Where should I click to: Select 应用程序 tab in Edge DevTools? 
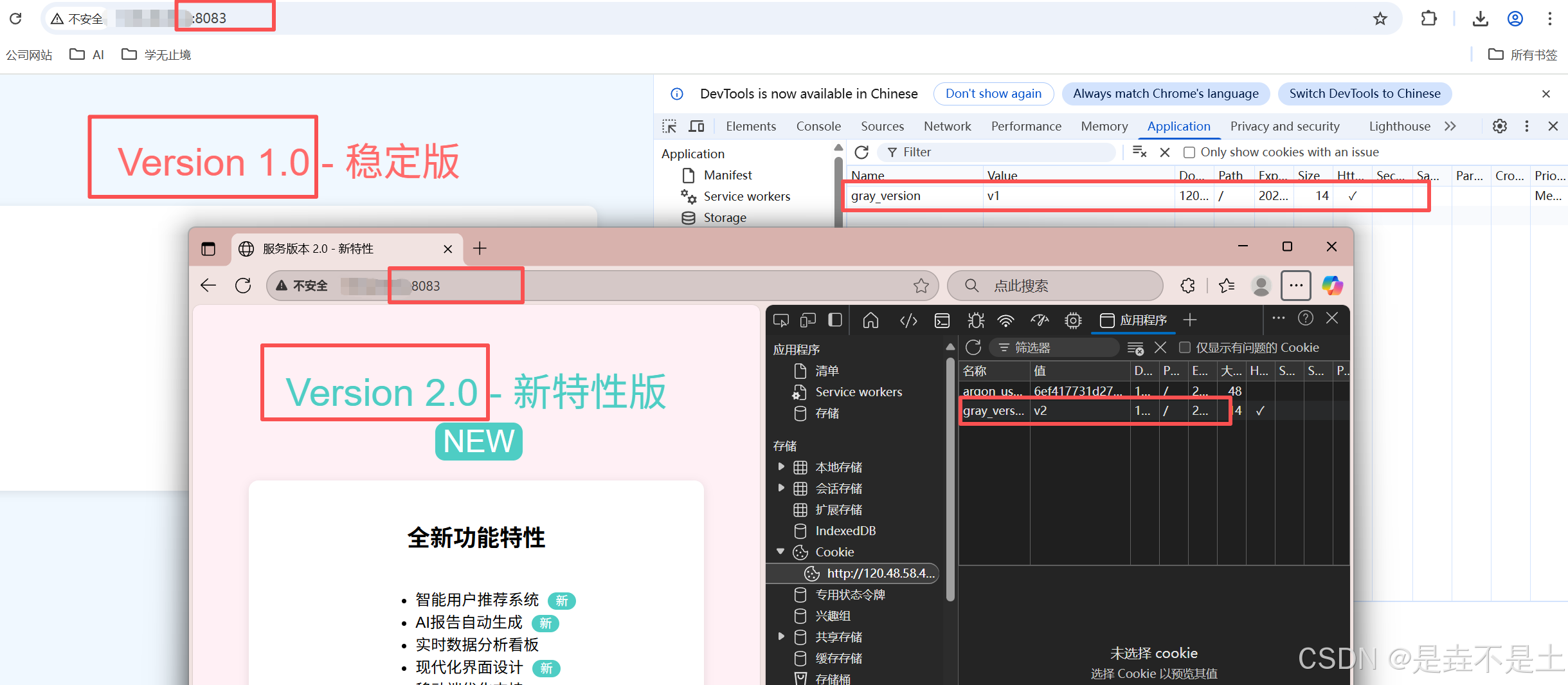click(x=1133, y=320)
